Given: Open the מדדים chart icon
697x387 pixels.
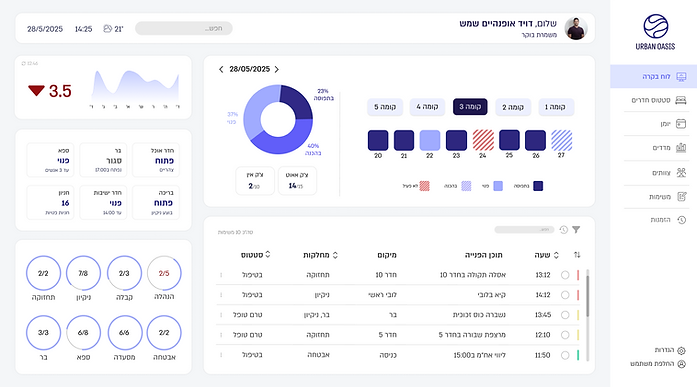Looking at the screenshot, I should 681,148.
